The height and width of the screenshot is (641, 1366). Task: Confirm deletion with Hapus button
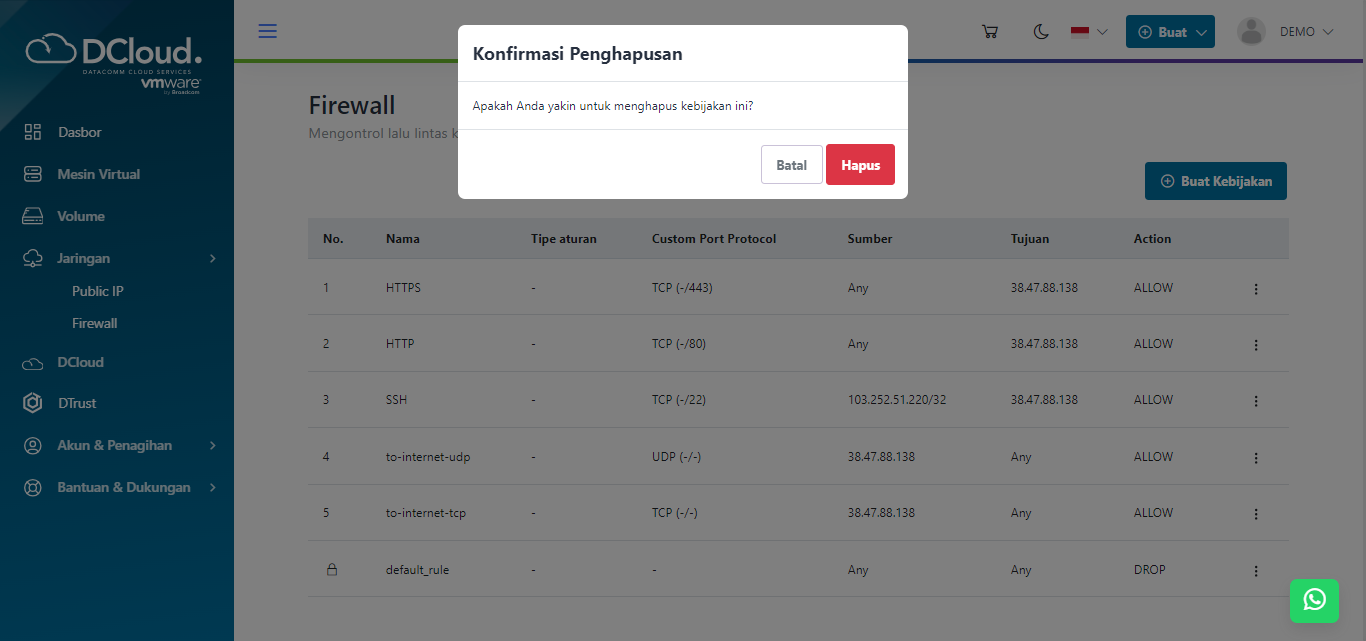point(860,165)
